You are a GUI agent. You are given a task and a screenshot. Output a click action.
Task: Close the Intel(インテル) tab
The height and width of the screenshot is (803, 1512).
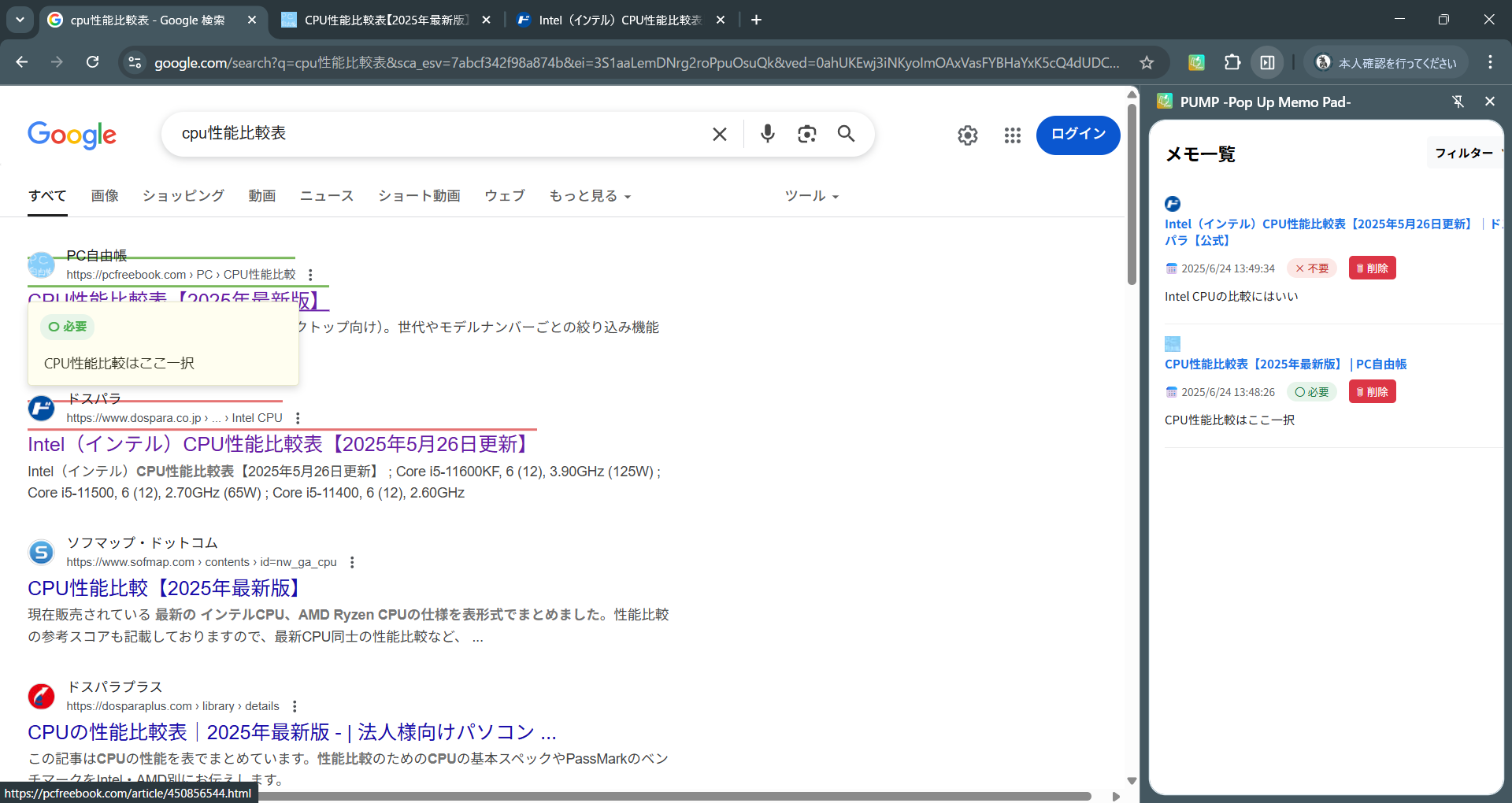(720, 20)
